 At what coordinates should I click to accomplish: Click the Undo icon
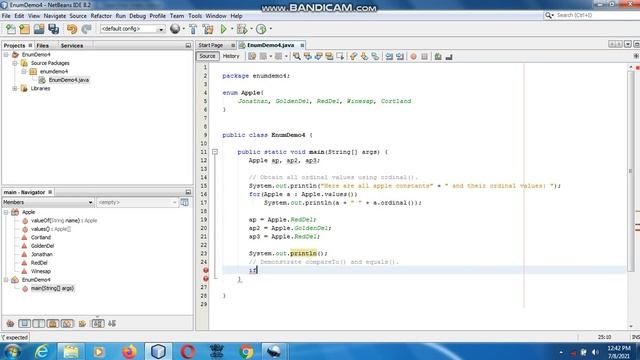click(x=72, y=29)
